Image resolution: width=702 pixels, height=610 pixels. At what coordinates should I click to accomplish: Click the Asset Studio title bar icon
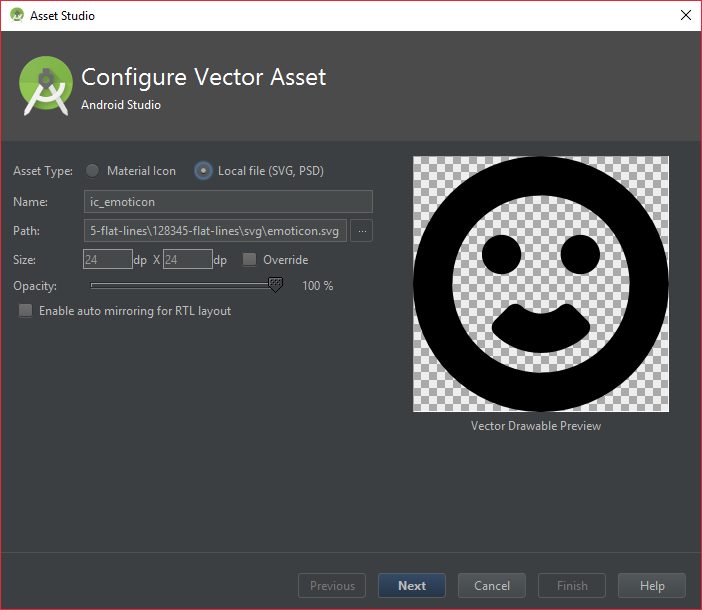click(x=17, y=15)
